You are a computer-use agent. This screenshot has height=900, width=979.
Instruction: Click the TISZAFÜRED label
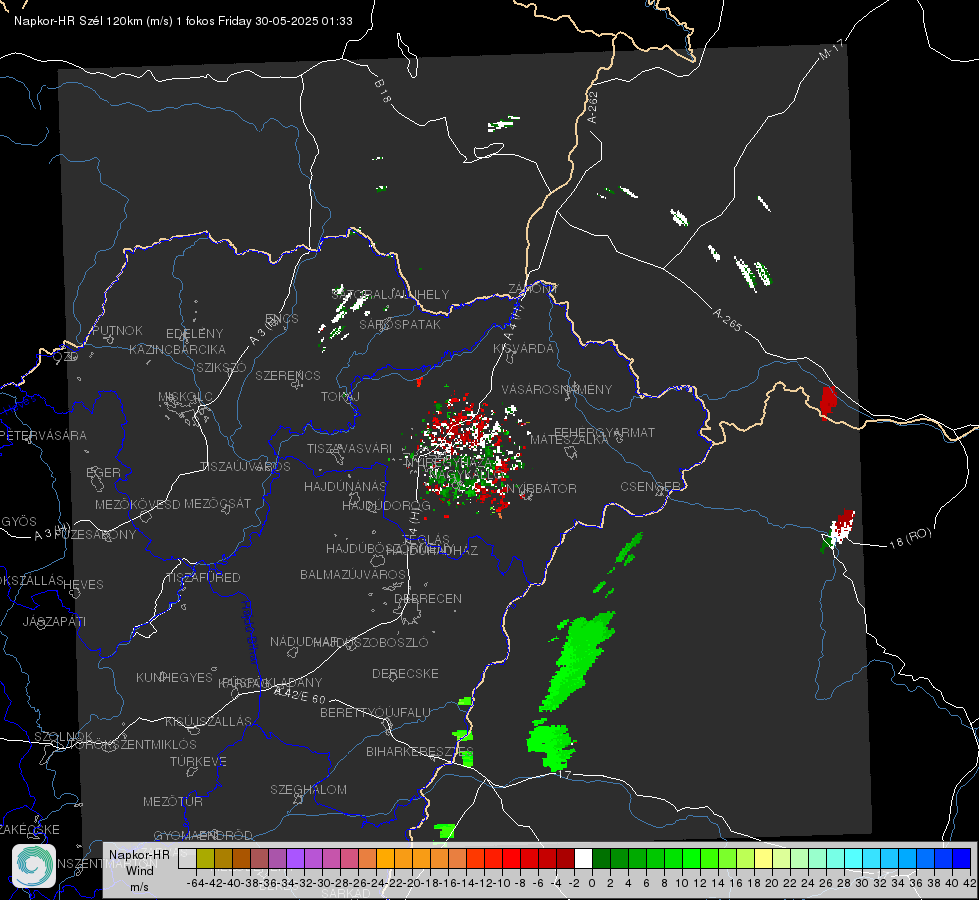pos(203,577)
